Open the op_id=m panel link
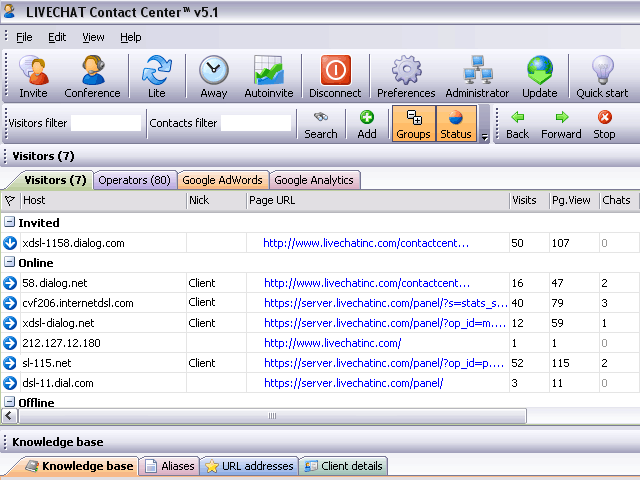 click(385, 323)
